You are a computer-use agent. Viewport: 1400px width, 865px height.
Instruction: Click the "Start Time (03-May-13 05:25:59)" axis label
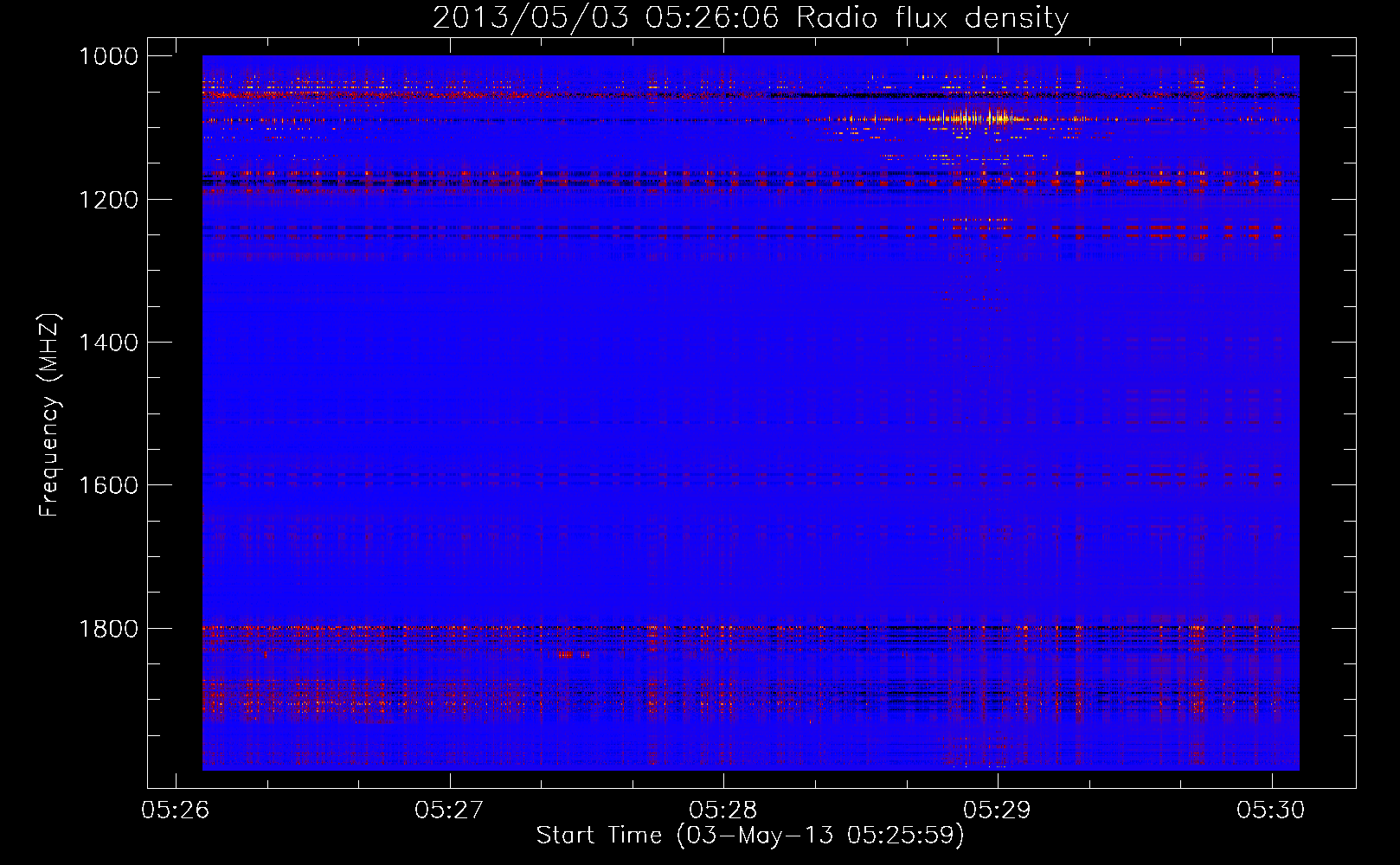tap(750, 836)
